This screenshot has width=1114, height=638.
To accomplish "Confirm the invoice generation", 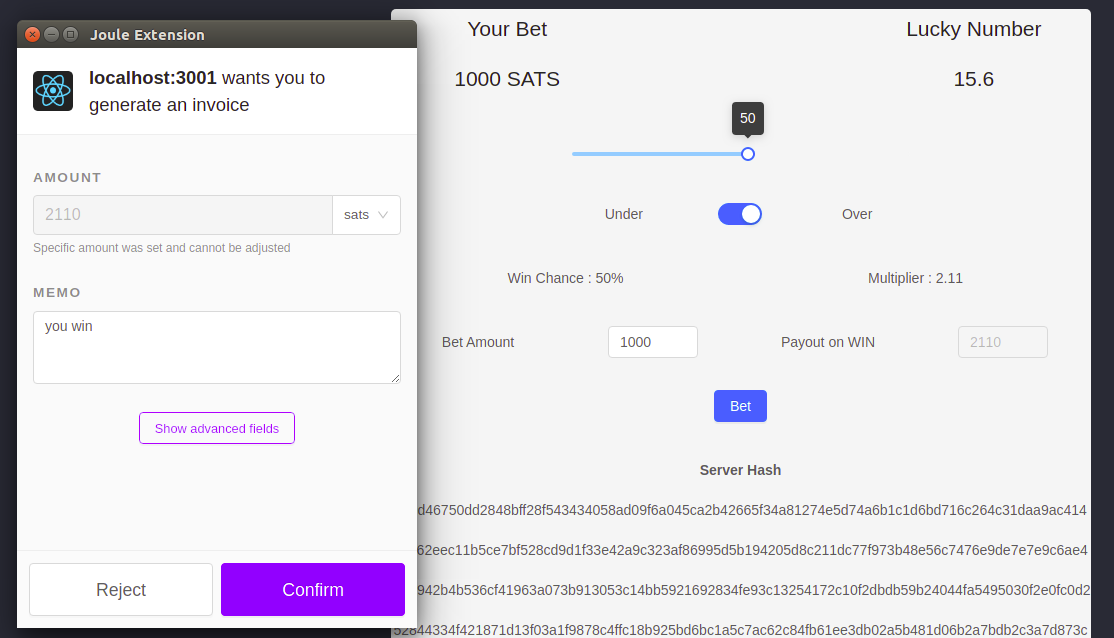I will tap(313, 590).
